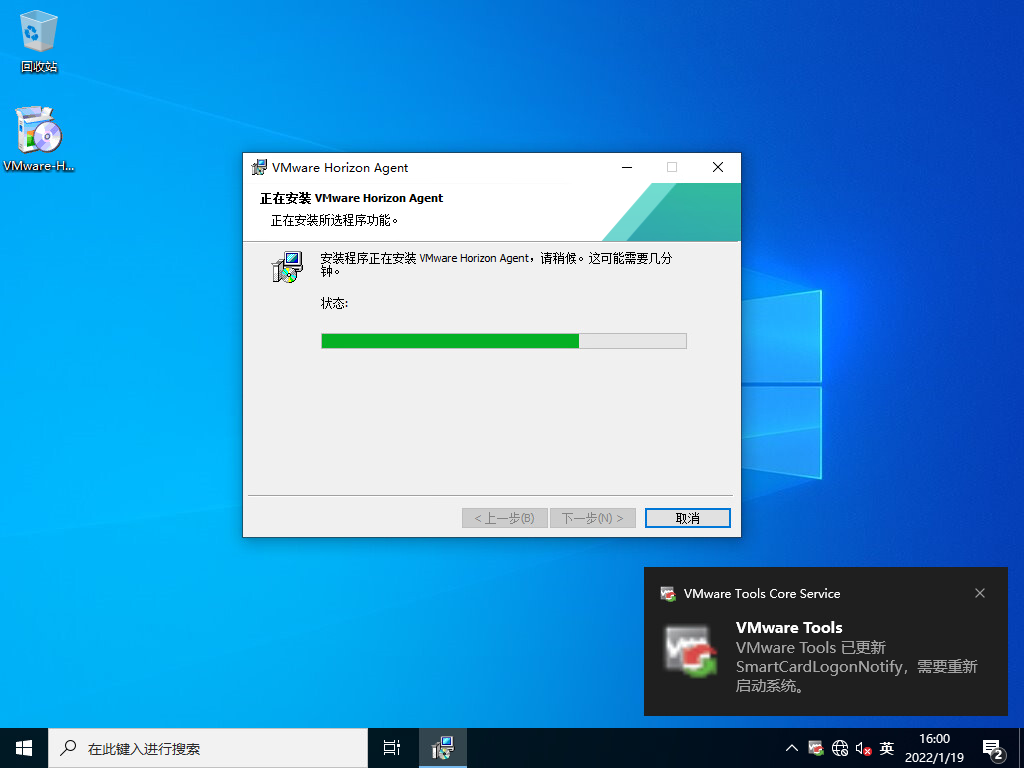Click the '正在安装 VMware Horizon Agent' heading
The image size is (1024, 768).
[x=351, y=198]
